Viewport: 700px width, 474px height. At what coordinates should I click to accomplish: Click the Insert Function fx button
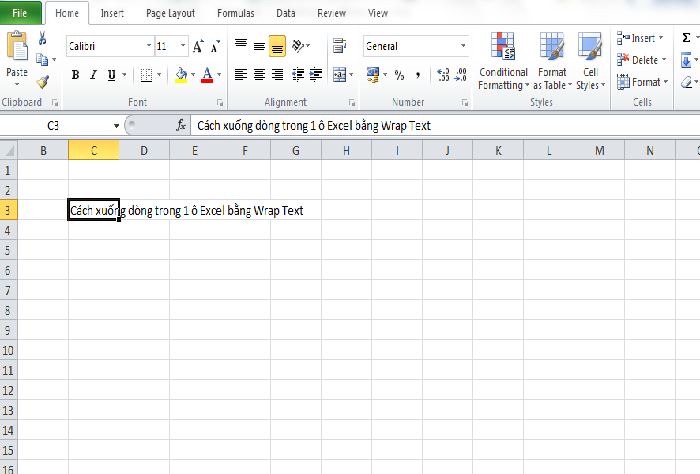[181, 125]
